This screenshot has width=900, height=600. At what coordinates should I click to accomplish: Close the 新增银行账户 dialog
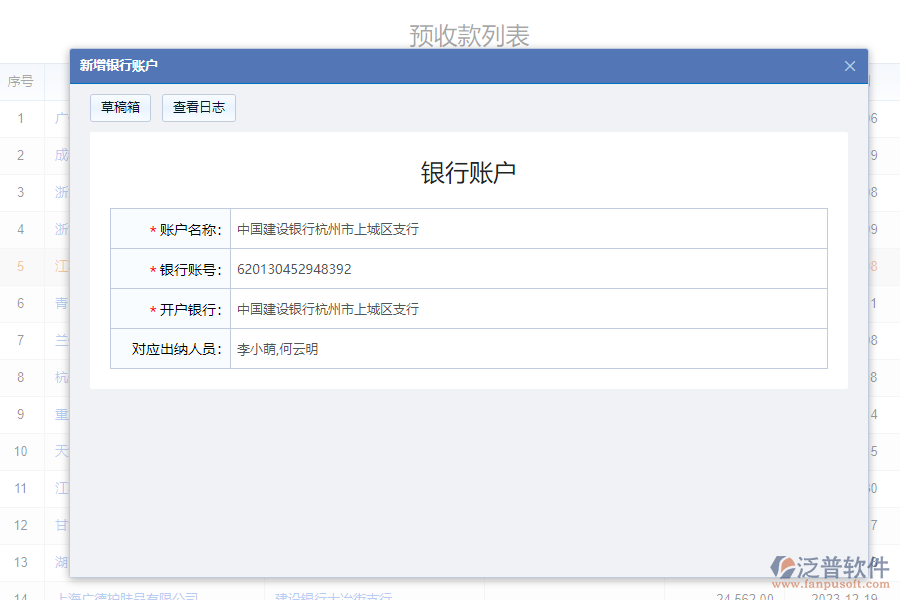(849, 66)
